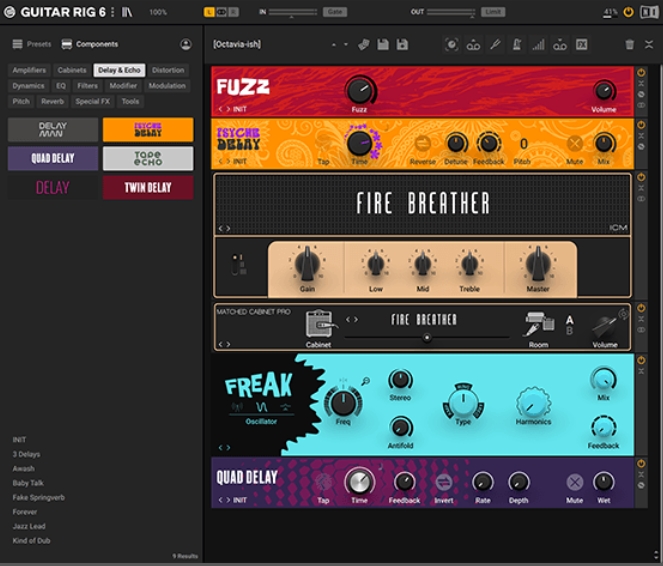Image resolution: width=663 pixels, height=566 pixels.
Task: Open Matched Cabinet Pro preset arrows
Action: click(x=225, y=345)
